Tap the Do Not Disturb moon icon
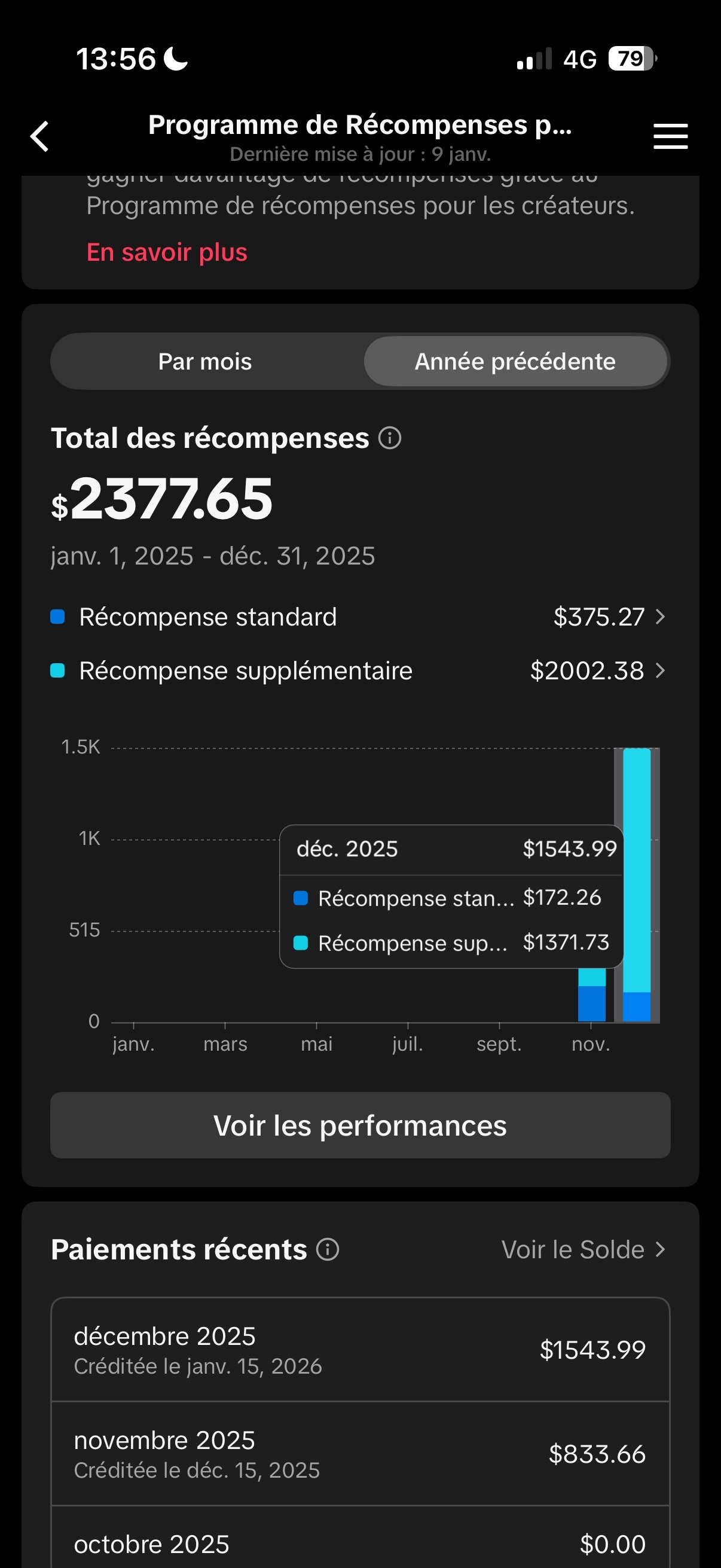 point(176,59)
